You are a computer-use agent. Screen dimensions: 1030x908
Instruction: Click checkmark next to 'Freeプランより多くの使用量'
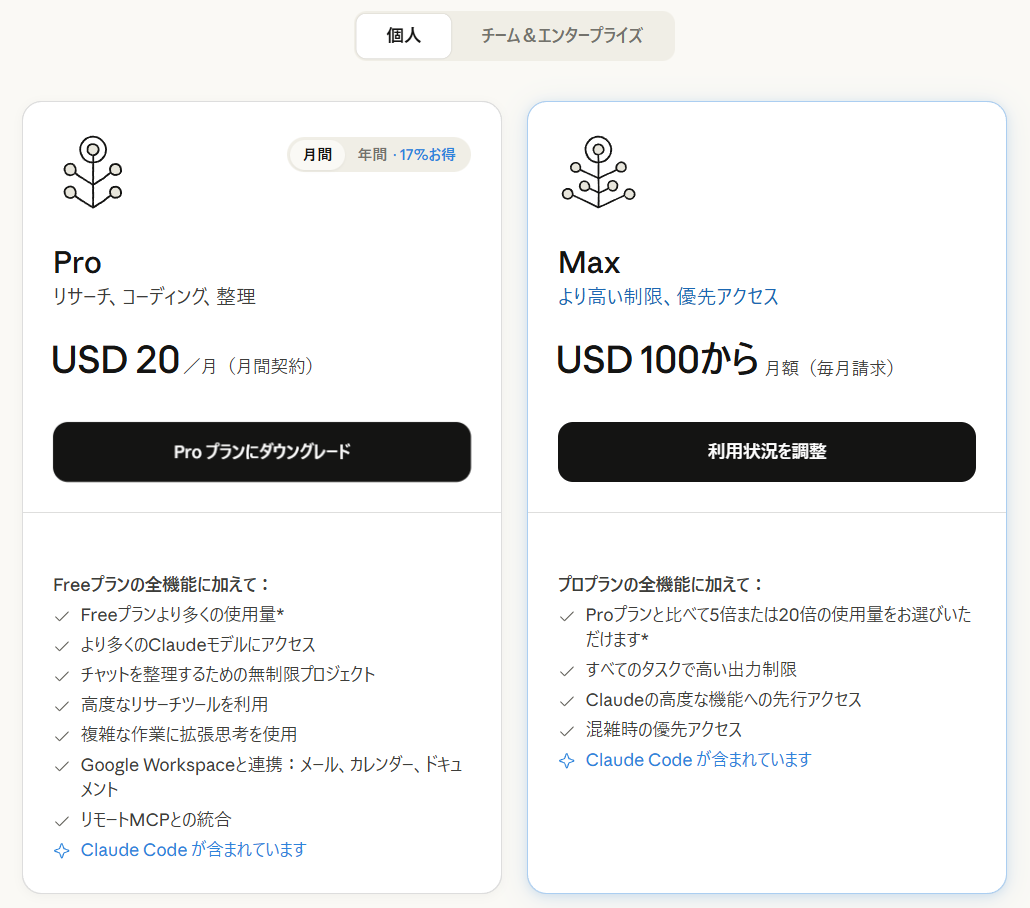pyautogui.click(x=62, y=615)
